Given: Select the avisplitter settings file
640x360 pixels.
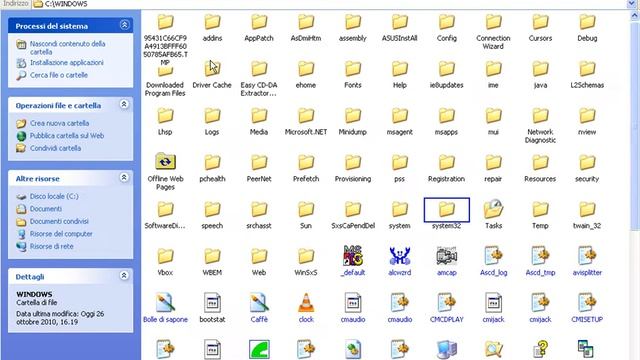Looking at the screenshot, I should click(587, 256).
